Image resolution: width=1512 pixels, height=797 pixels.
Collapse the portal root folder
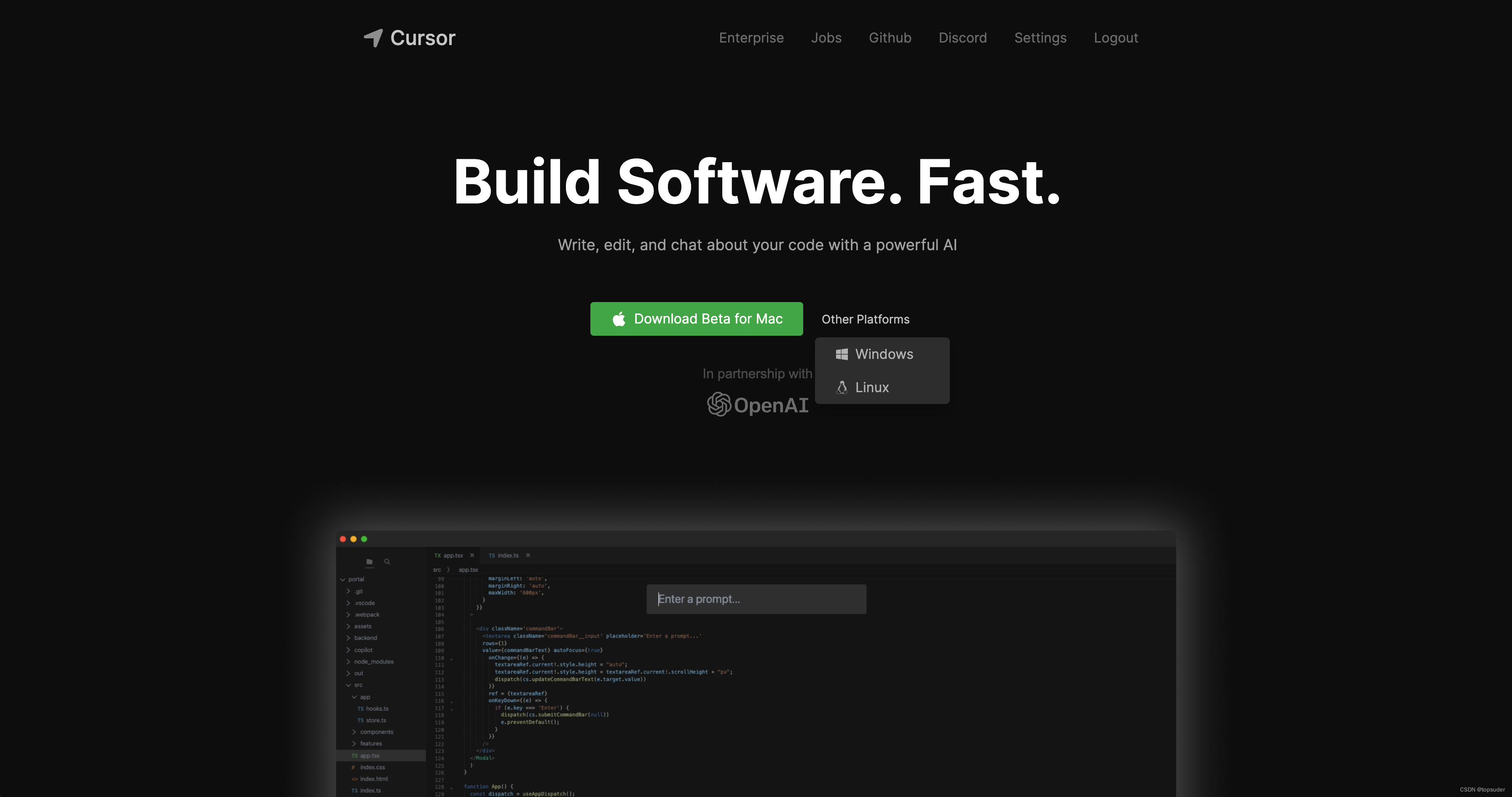343,579
